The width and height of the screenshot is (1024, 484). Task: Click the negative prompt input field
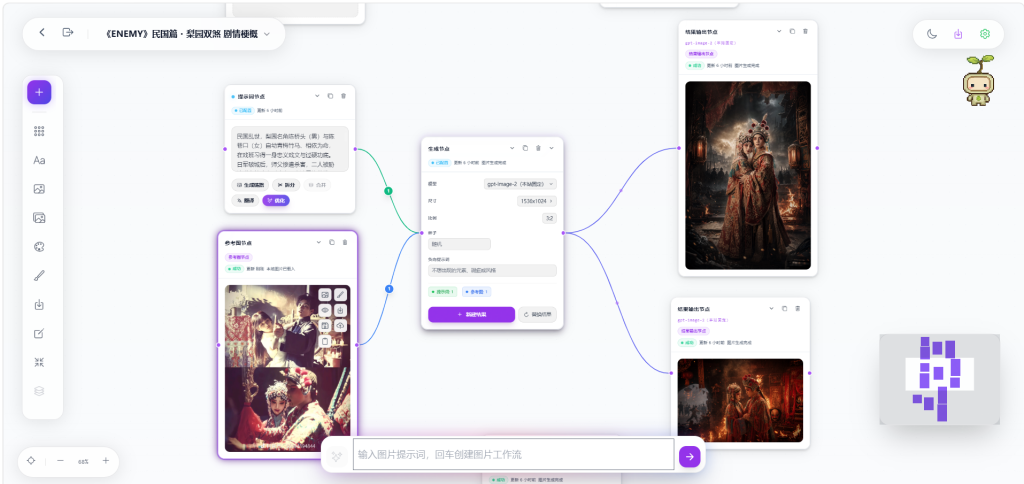492,270
